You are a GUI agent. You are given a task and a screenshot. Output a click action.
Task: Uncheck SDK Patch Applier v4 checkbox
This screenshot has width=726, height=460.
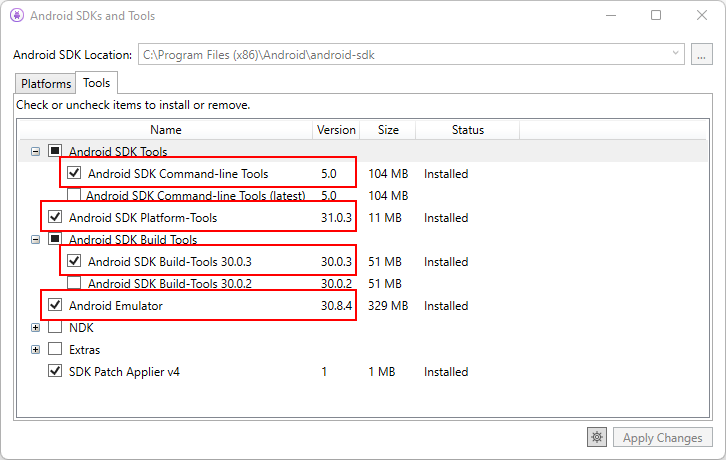[x=55, y=371]
